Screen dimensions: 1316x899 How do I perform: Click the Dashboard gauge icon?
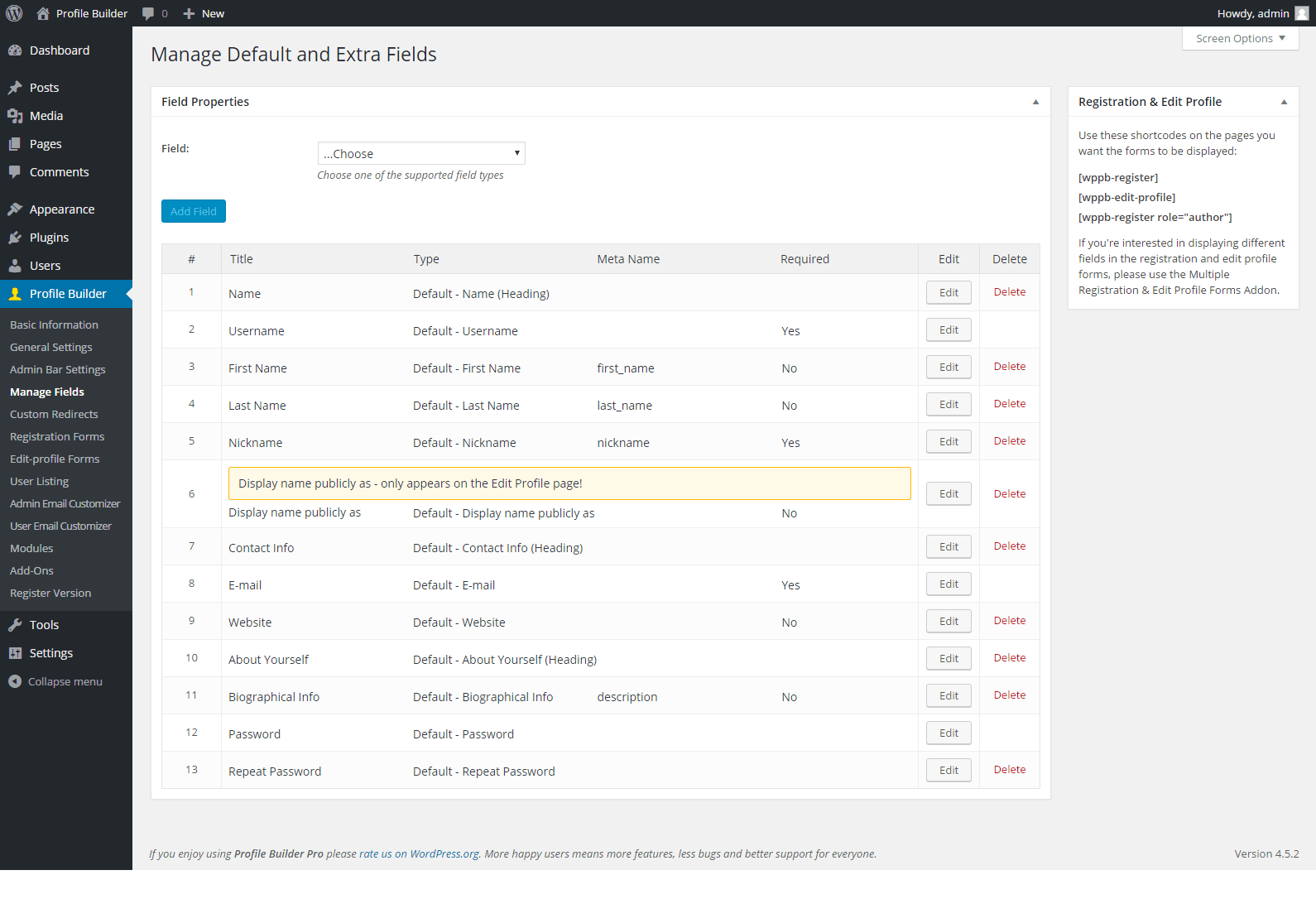(15, 50)
